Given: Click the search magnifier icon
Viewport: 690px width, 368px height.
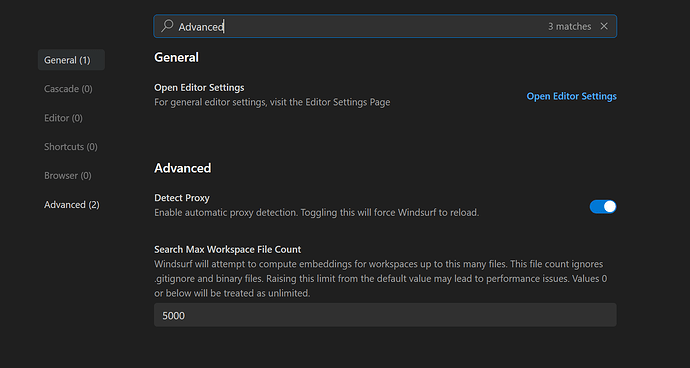Looking at the screenshot, I should (167, 26).
